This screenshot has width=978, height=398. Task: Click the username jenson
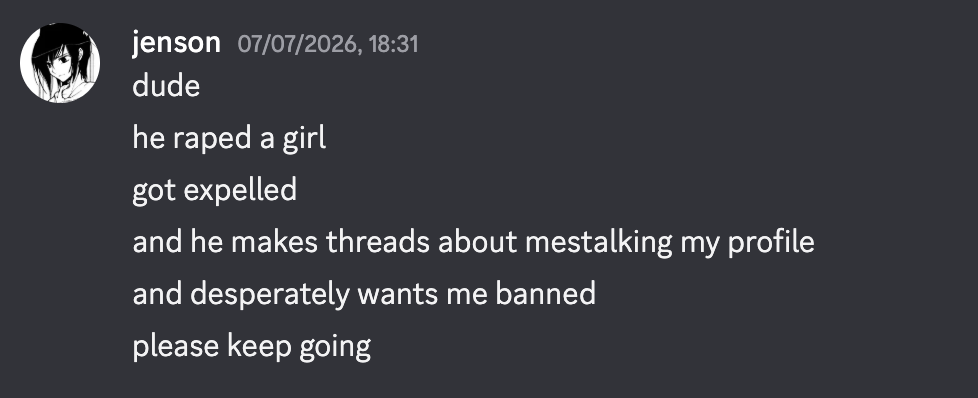pyautogui.click(x=177, y=43)
